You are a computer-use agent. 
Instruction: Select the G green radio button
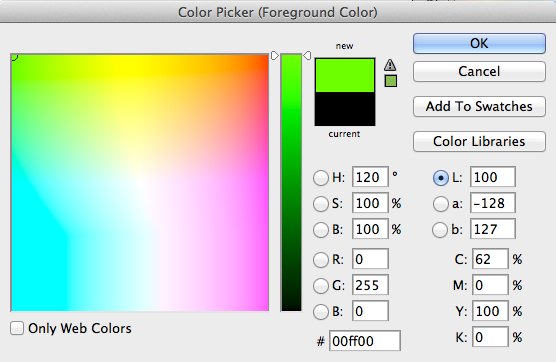321,286
